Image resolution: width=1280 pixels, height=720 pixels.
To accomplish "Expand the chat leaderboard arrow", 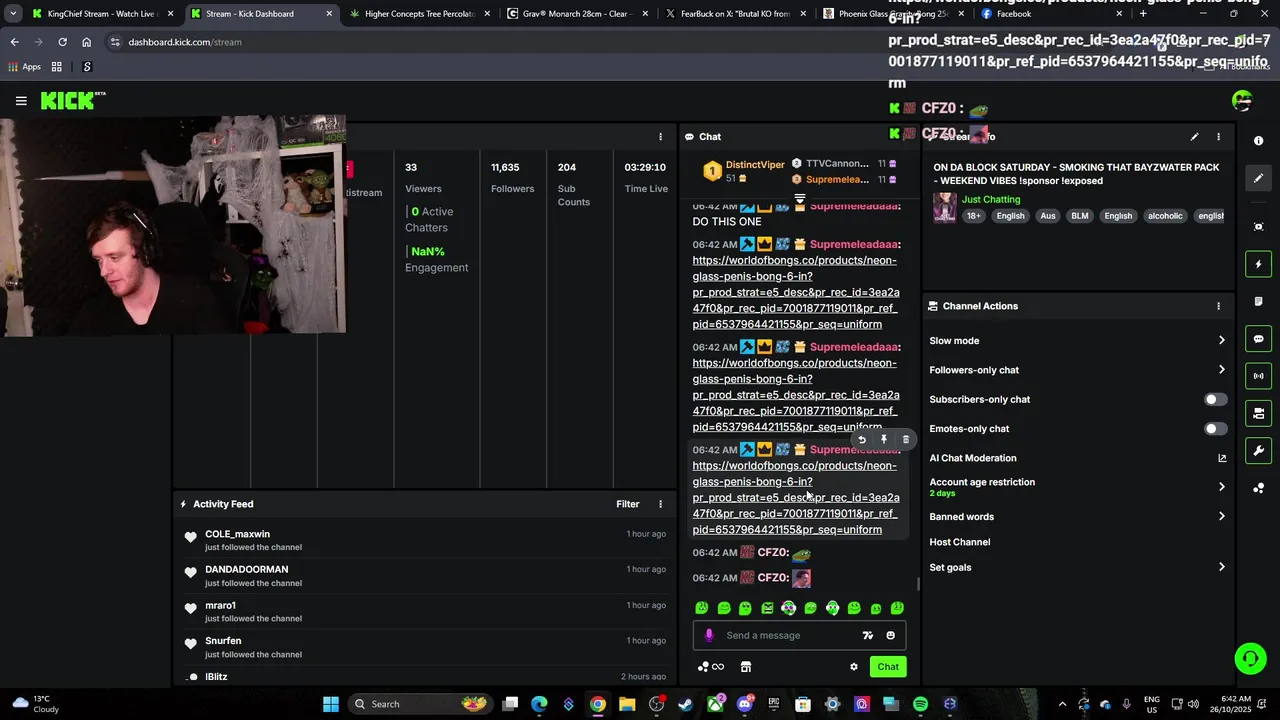I will click(800, 199).
